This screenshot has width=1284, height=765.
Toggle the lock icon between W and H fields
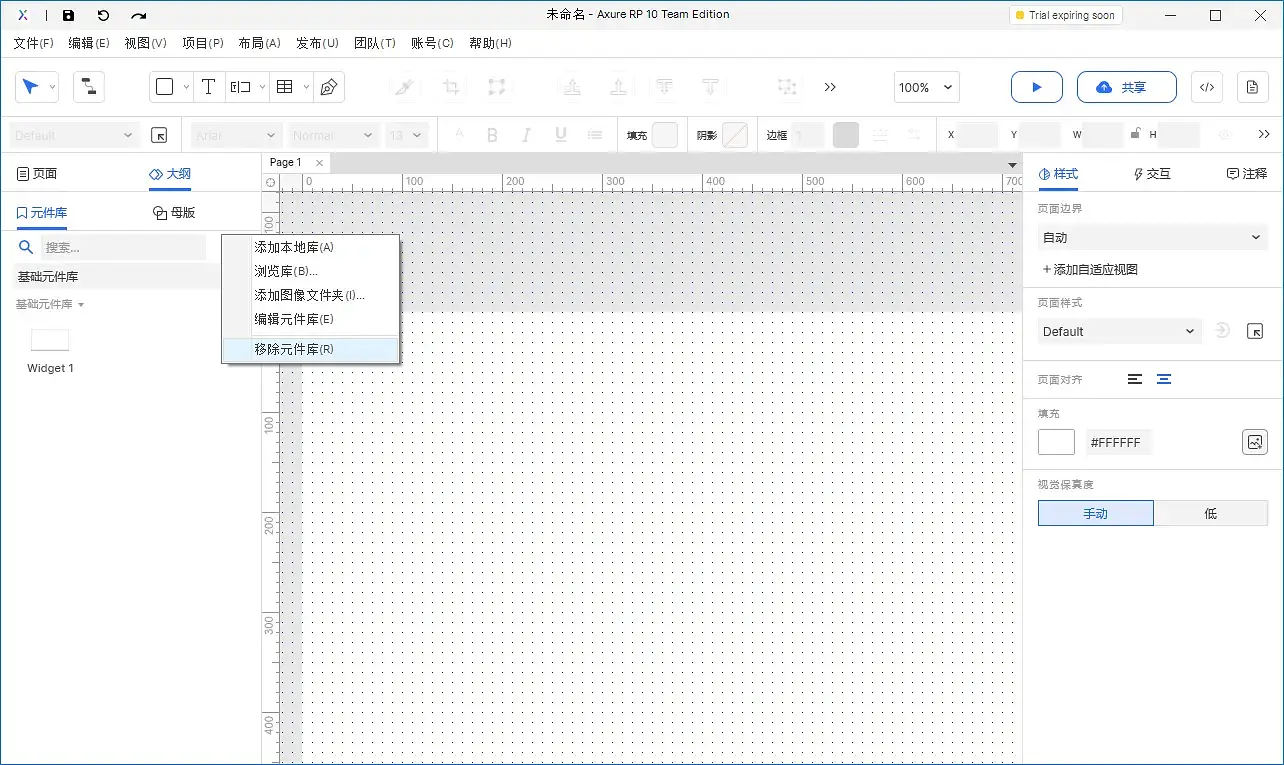[x=1136, y=132]
